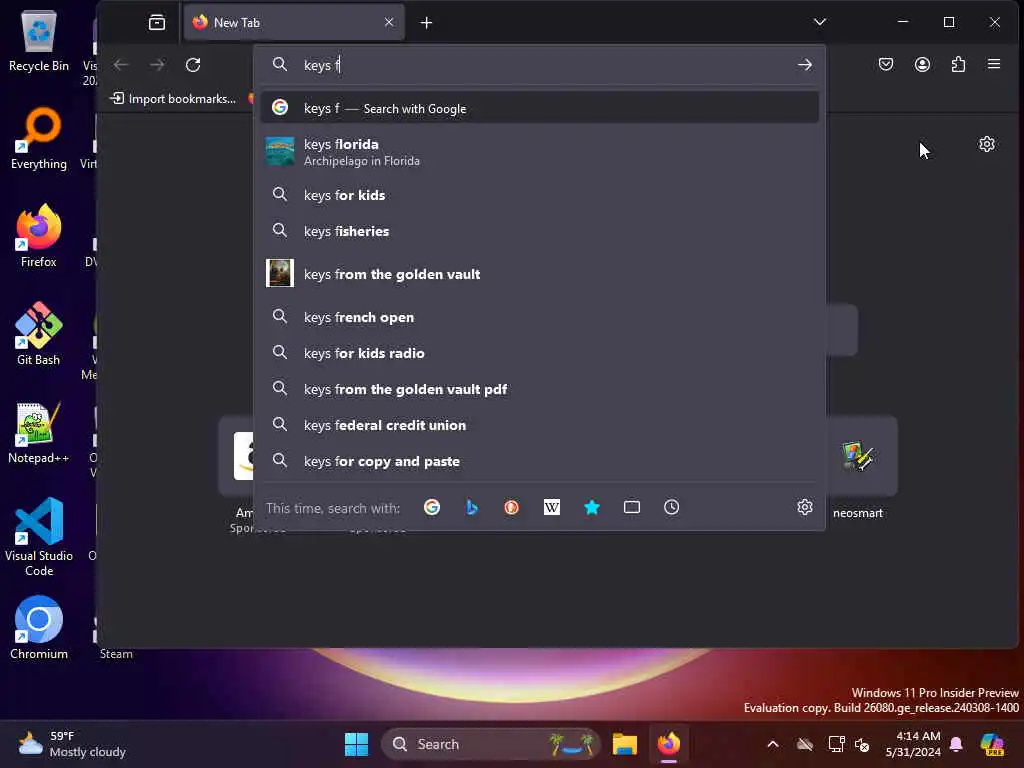Select 'keys federal credit union' suggestion
Screen dimensions: 1024x768
(539, 424)
